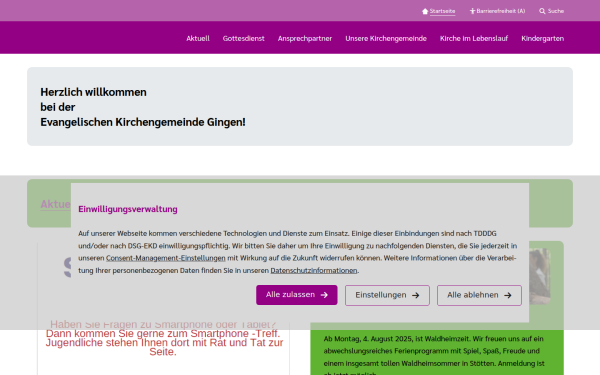
Task: Open the Kirche im Lebenslauf menu
Action: 474,38
